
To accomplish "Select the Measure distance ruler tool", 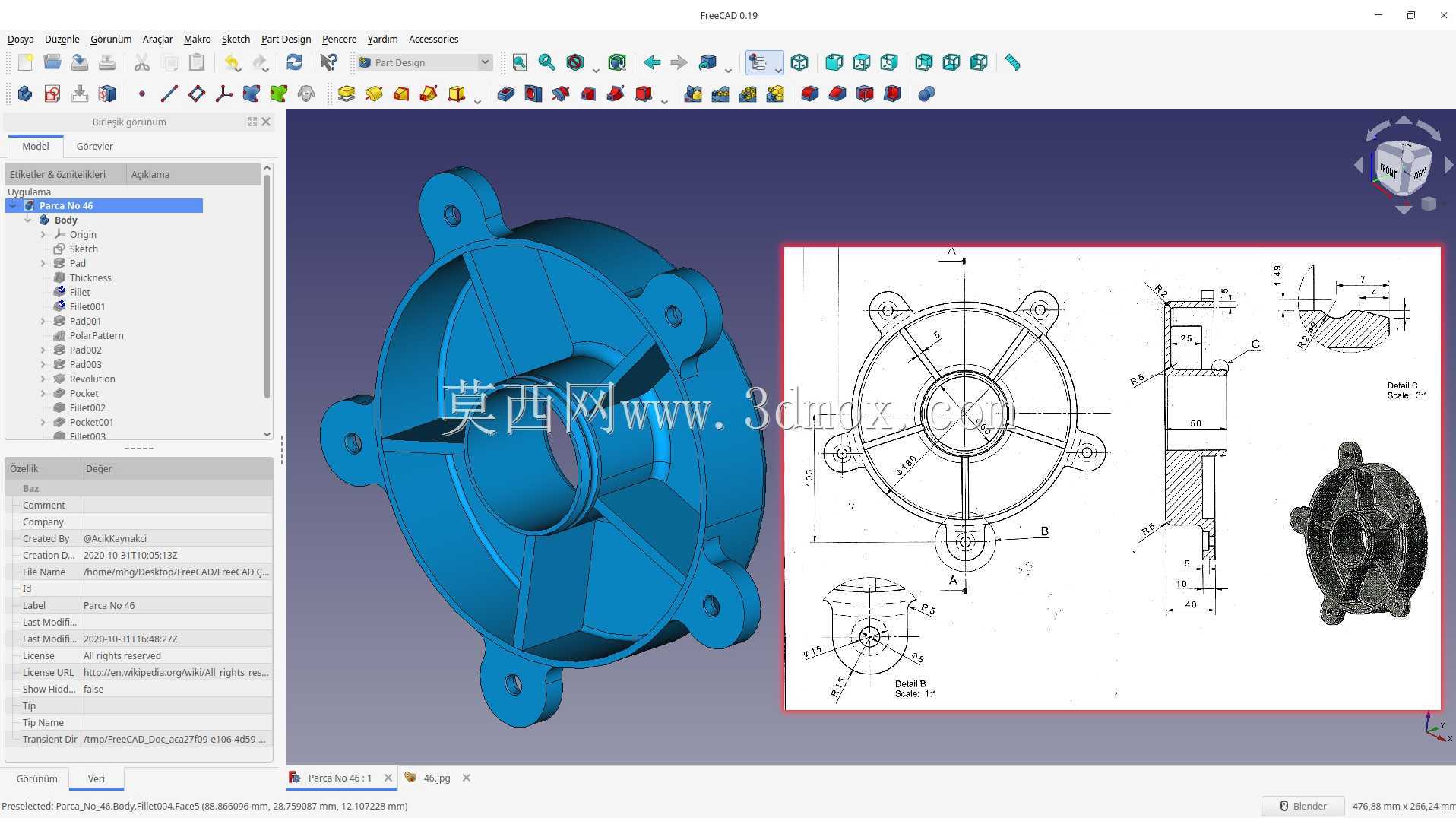I will pos(1012,62).
